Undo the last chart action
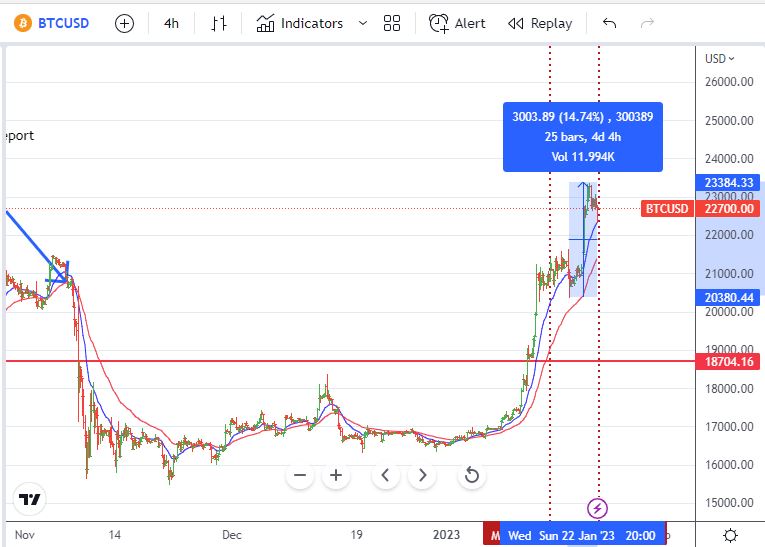This screenshot has height=547, width=765. click(609, 23)
